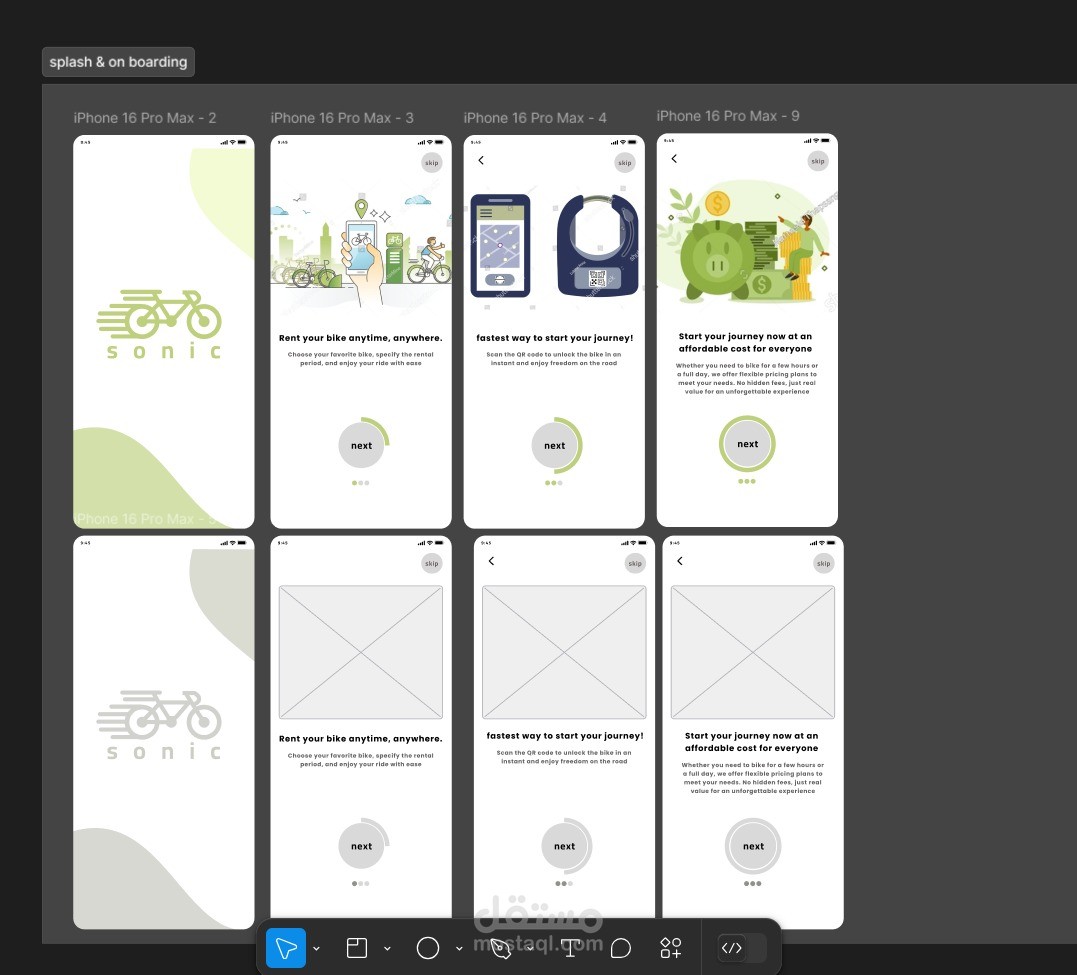
Task: Select frame label 'iPhone 16 Pro Max - 9'
Action: [728, 116]
